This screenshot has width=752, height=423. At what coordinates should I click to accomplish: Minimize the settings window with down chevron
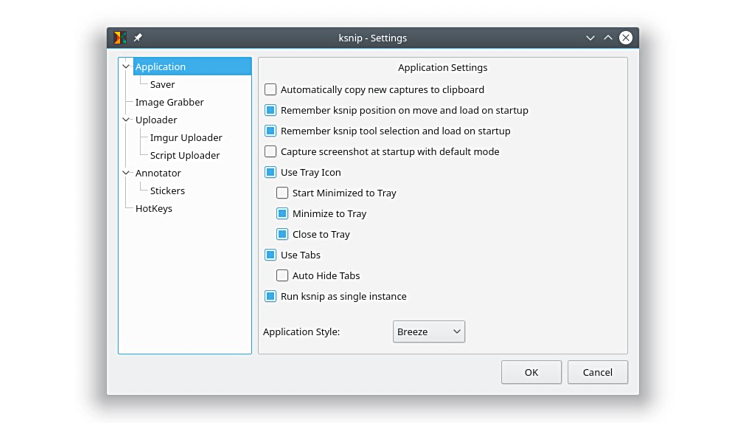pyautogui.click(x=590, y=38)
